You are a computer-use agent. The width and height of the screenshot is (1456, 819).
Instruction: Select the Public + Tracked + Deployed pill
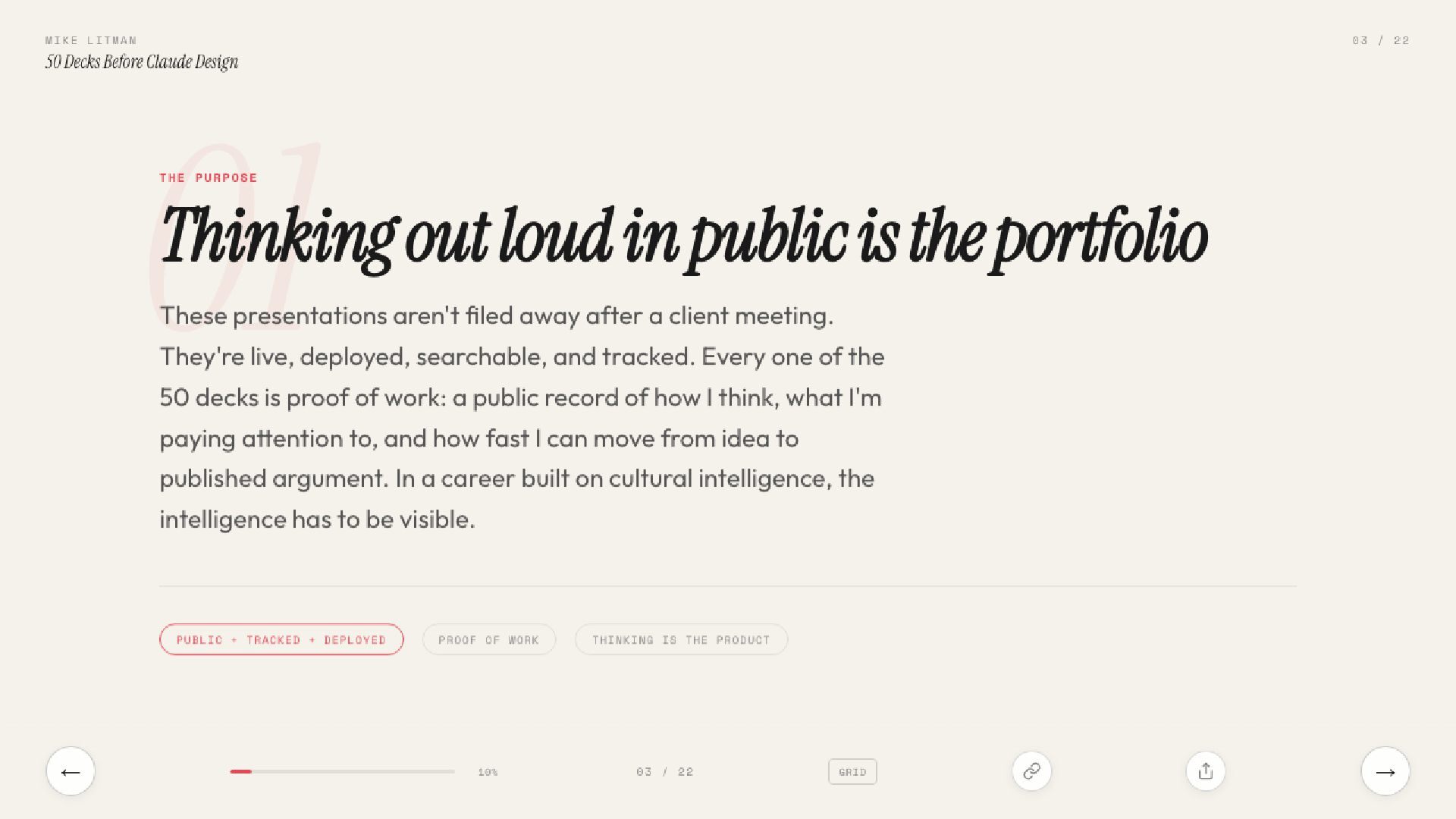click(281, 639)
